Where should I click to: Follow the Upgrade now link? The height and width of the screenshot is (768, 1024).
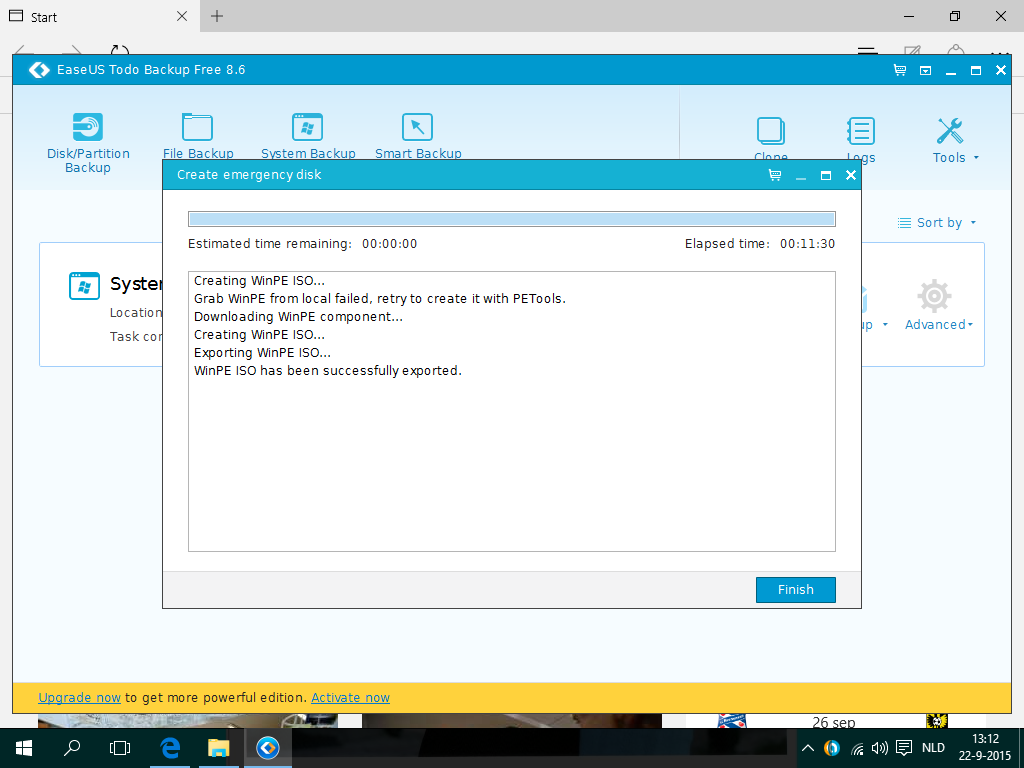point(80,697)
